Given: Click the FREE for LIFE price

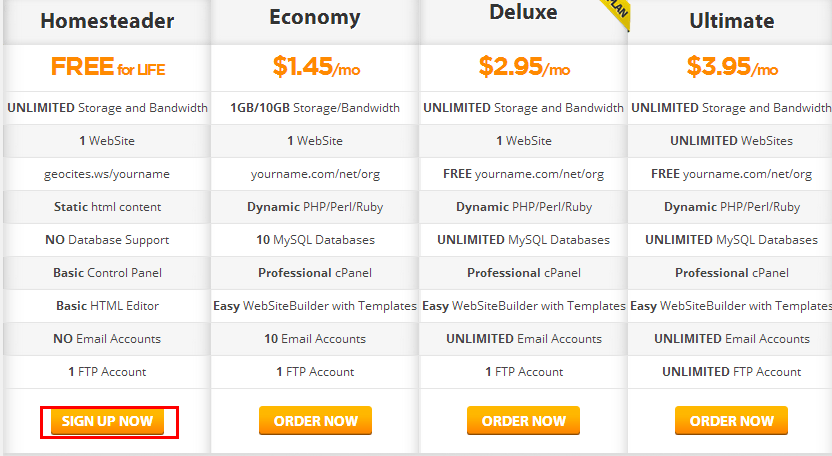Looking at the screenshot, I should point(108,68).
